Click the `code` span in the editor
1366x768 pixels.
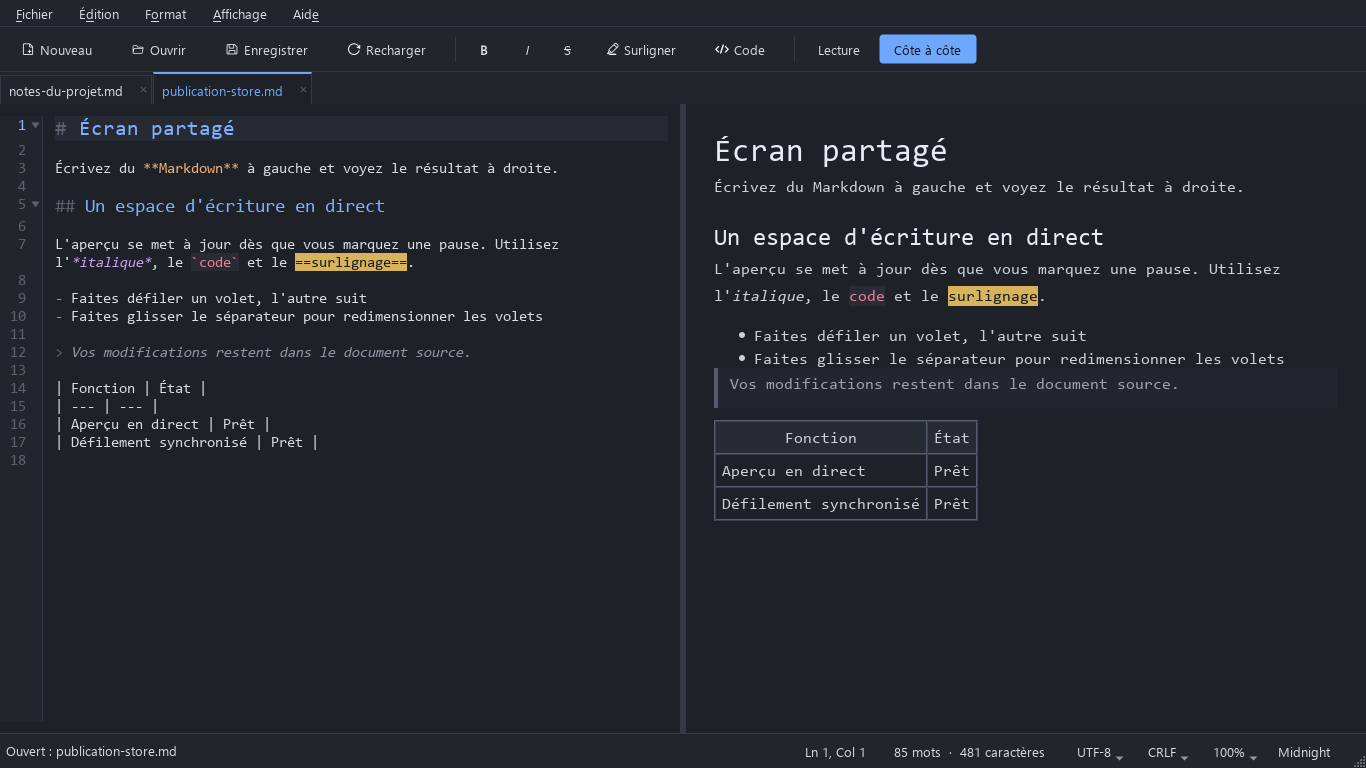click(x=215, y=263)
